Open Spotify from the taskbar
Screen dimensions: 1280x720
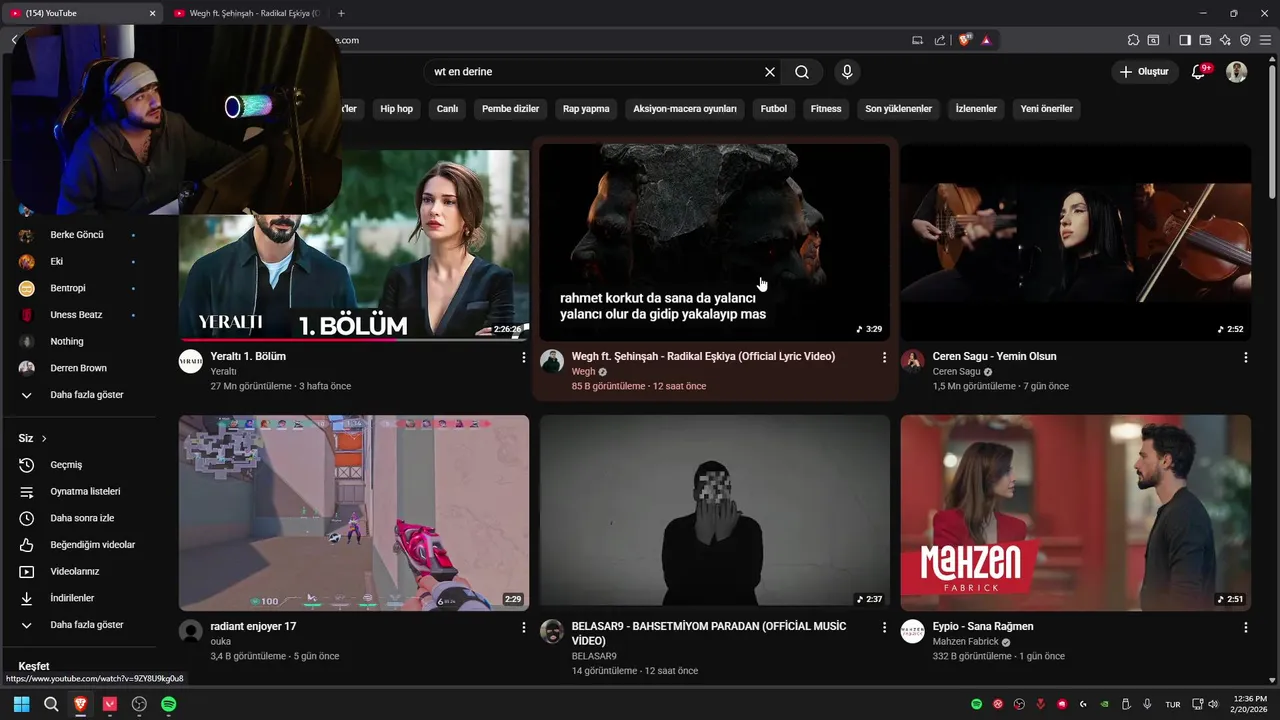[169, 704]
